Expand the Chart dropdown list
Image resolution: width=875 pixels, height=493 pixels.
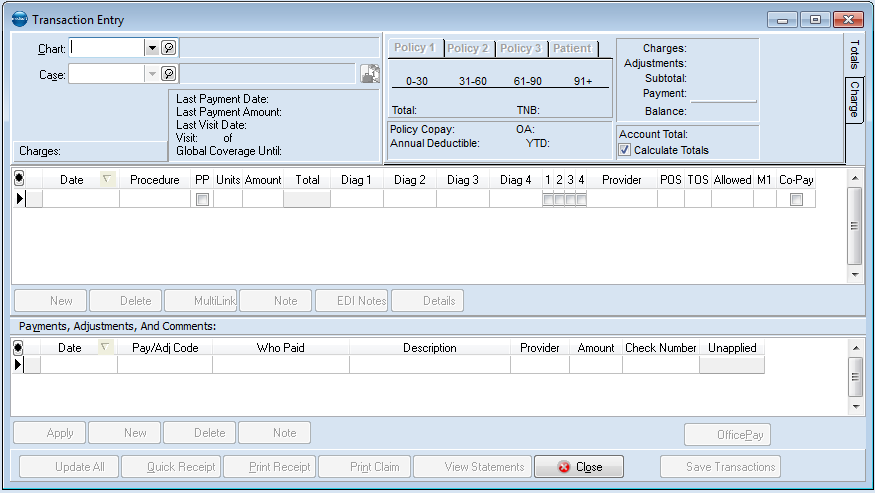pos(152,48)
